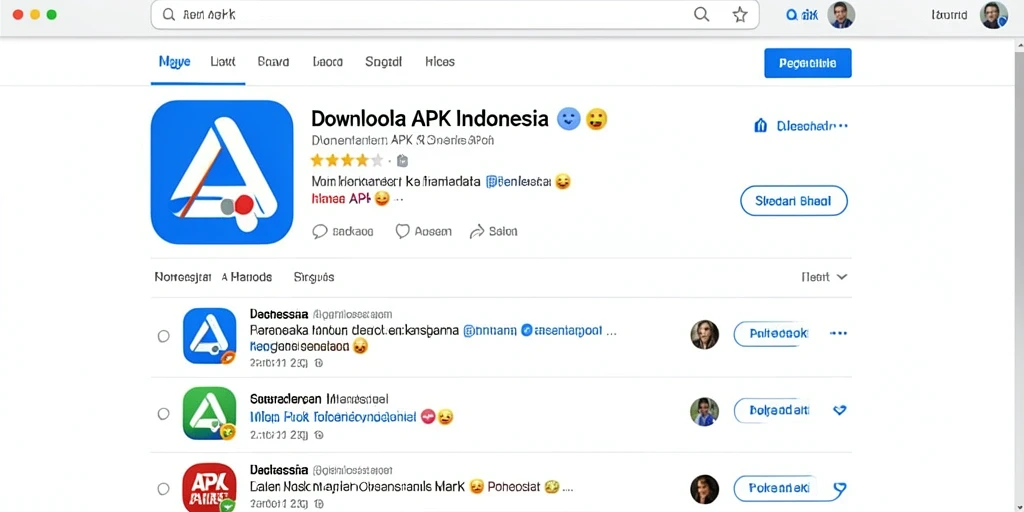Open the Snava tab
Viewport: 1024px width, 512px height.
click(273, 62)
